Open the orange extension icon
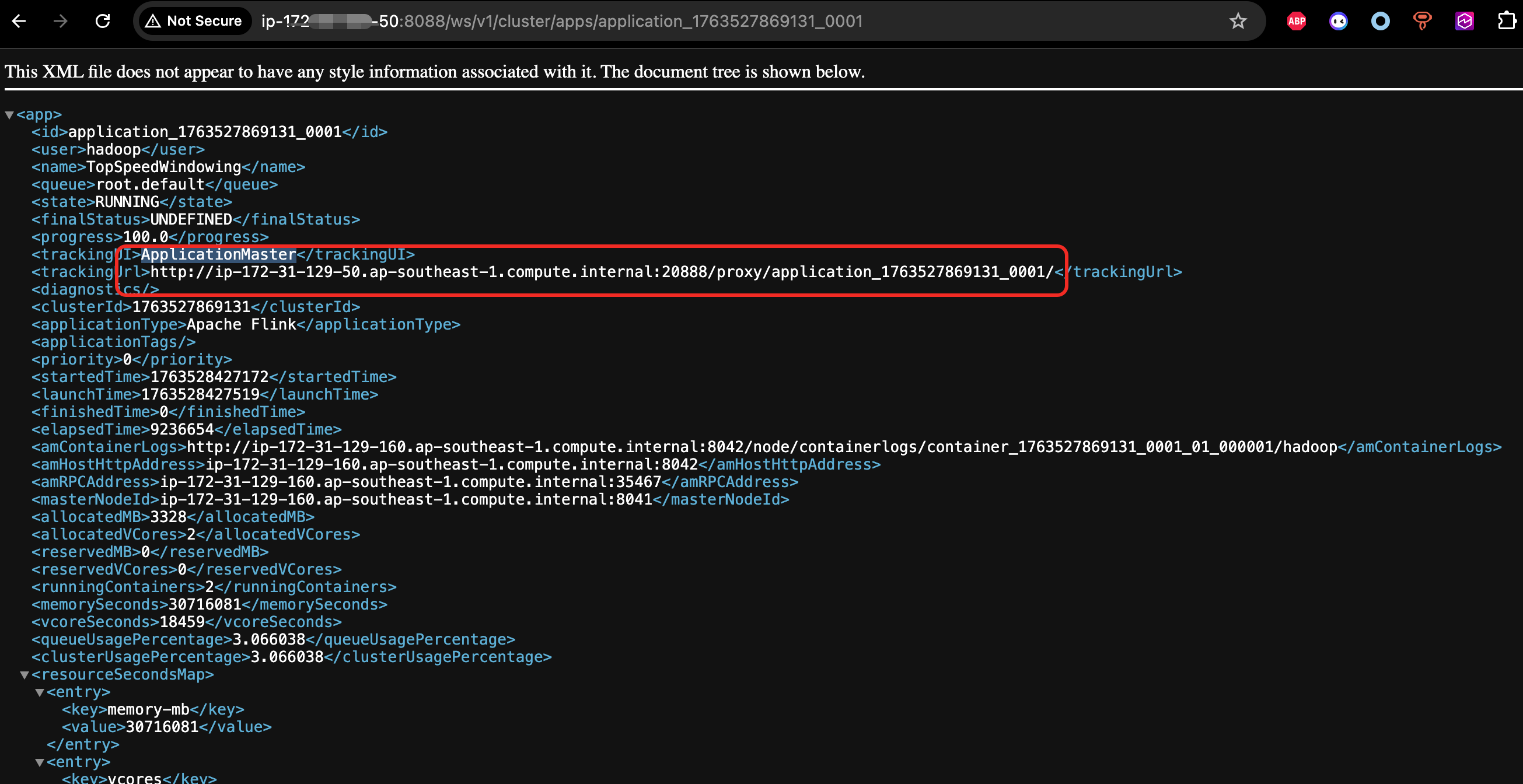 1422,21
